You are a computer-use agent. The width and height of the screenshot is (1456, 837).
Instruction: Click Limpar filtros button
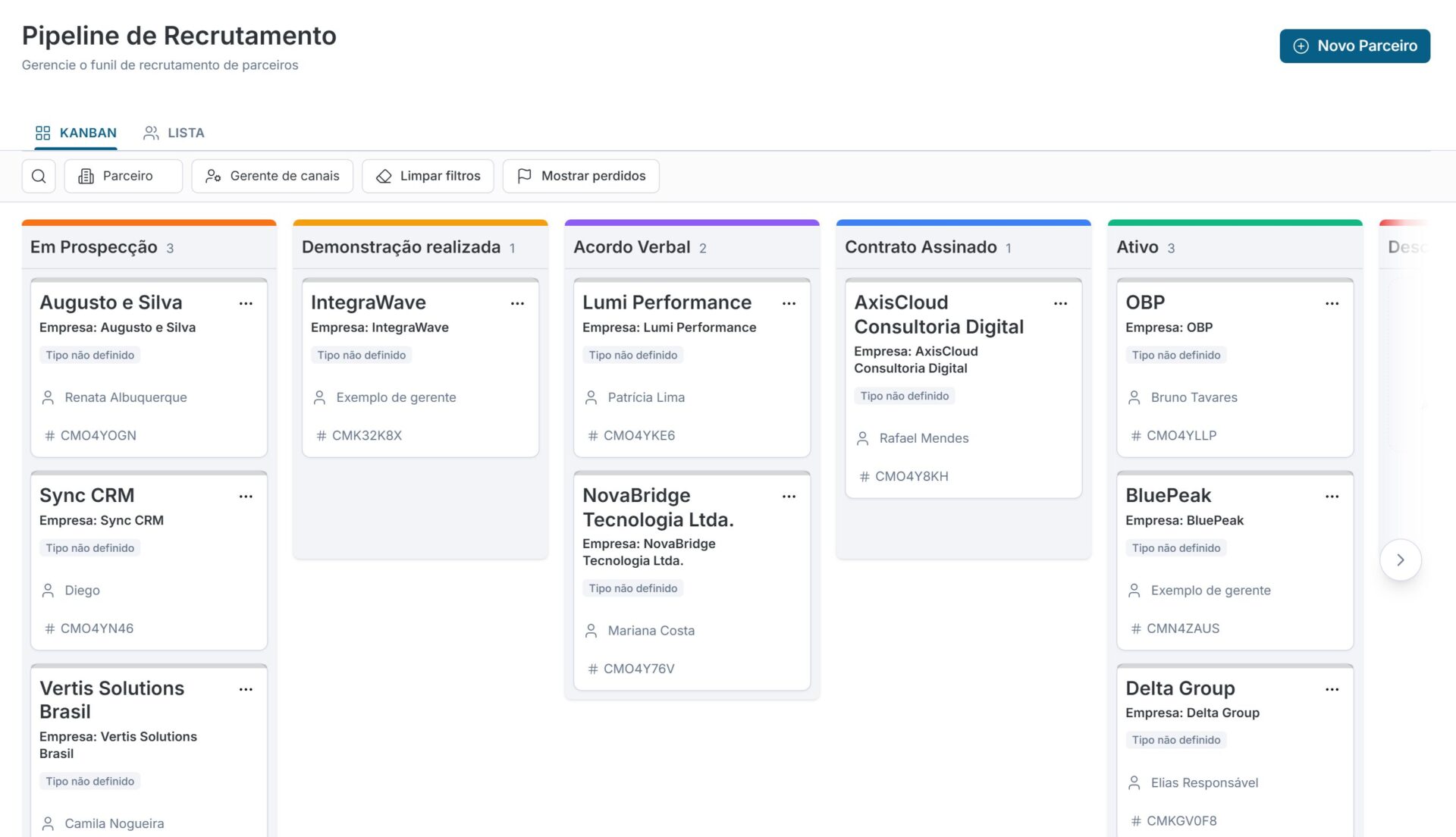click(428, 176)
